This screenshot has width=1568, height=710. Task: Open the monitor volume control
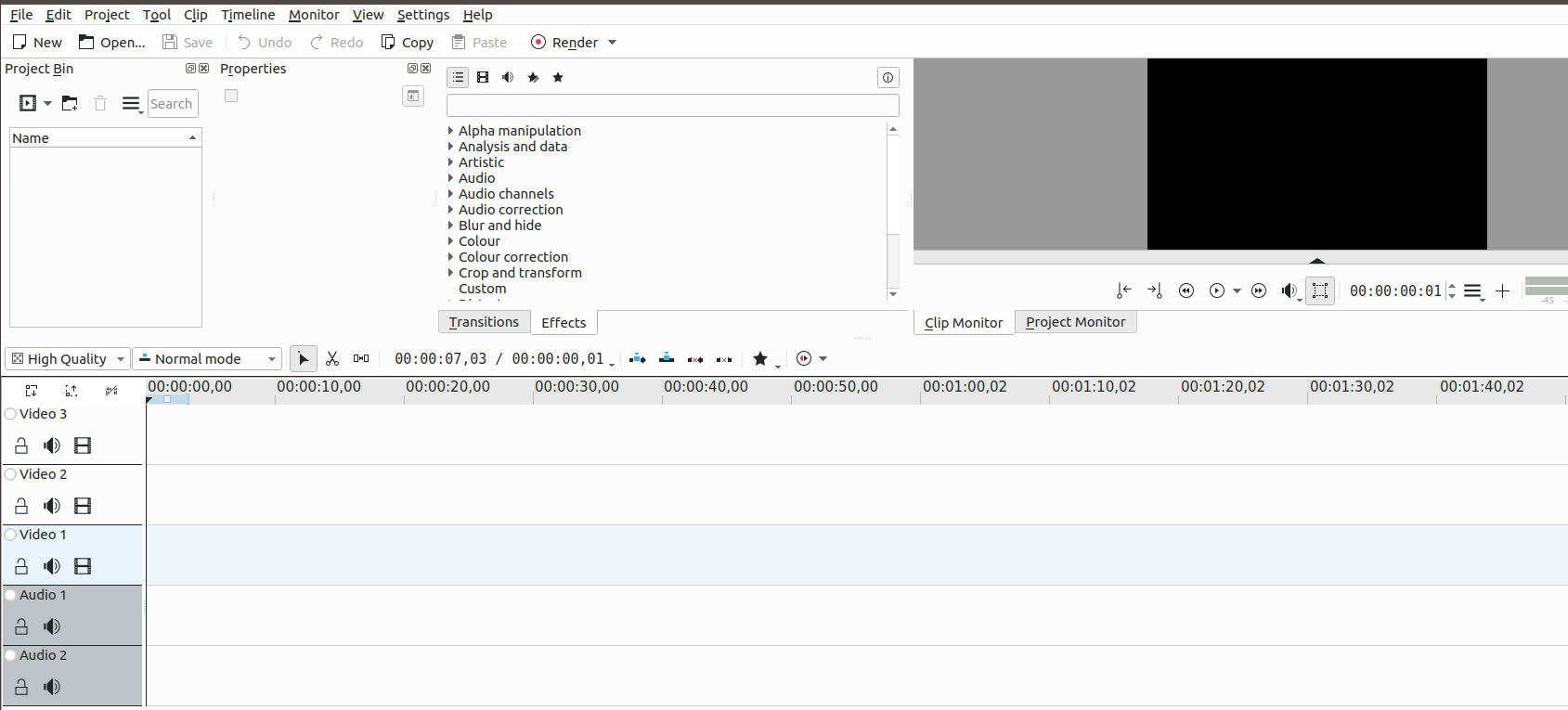click(1289, 290)
